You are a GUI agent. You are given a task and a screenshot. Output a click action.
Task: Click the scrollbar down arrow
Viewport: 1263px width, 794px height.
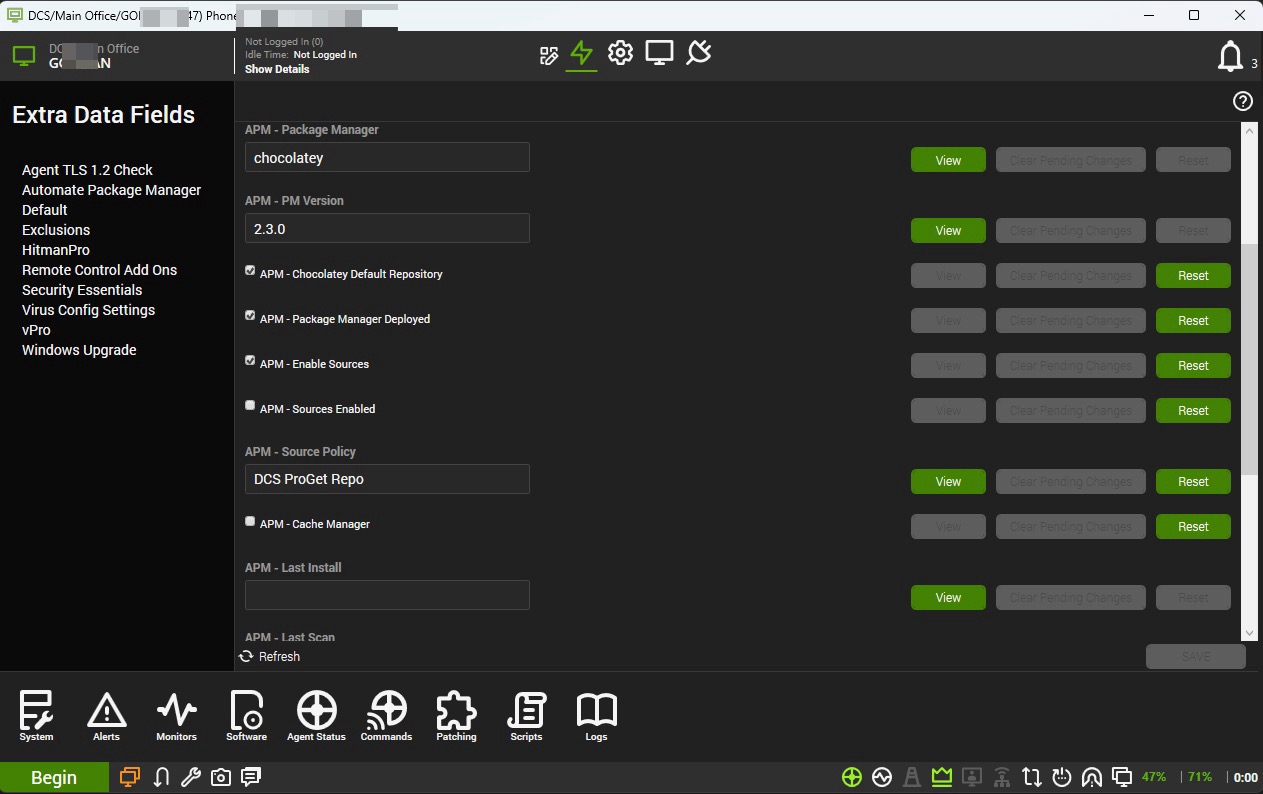point(1248,633)
